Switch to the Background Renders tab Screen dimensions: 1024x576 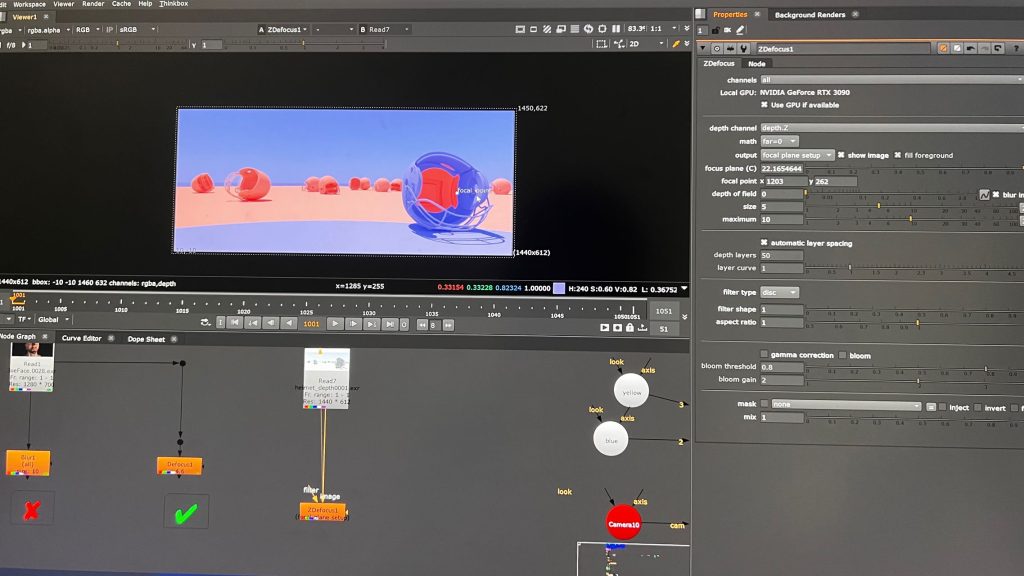click(x=810, y=14)
